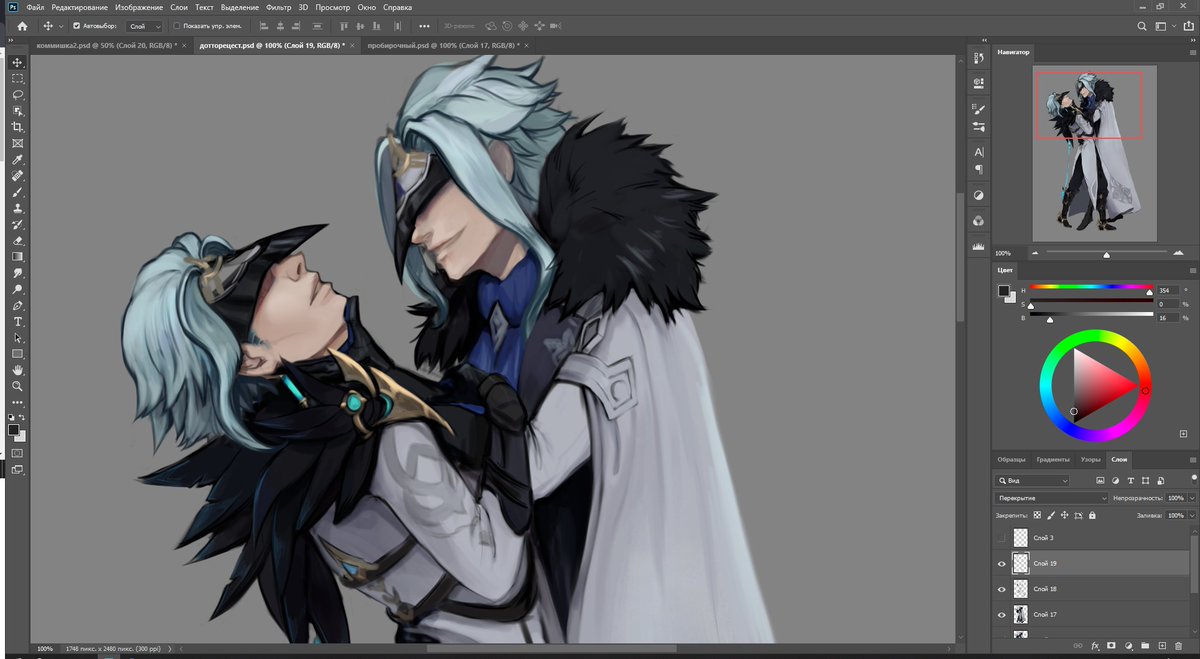This screenshot has height=659, width=1200.
Task: Lock all with the padlock icon
Action: [x=1091, y=515]
